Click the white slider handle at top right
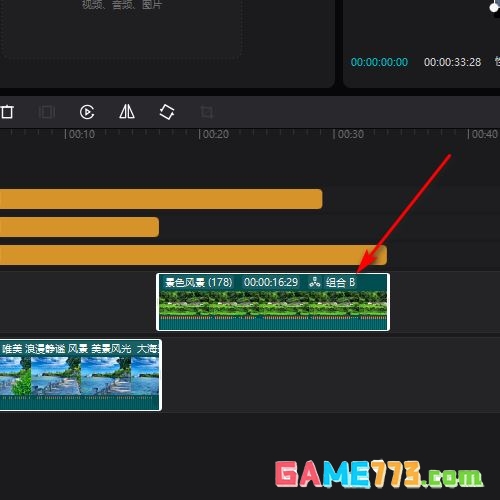Viewport: 500px width, 500px height. (x=494, y=7)
